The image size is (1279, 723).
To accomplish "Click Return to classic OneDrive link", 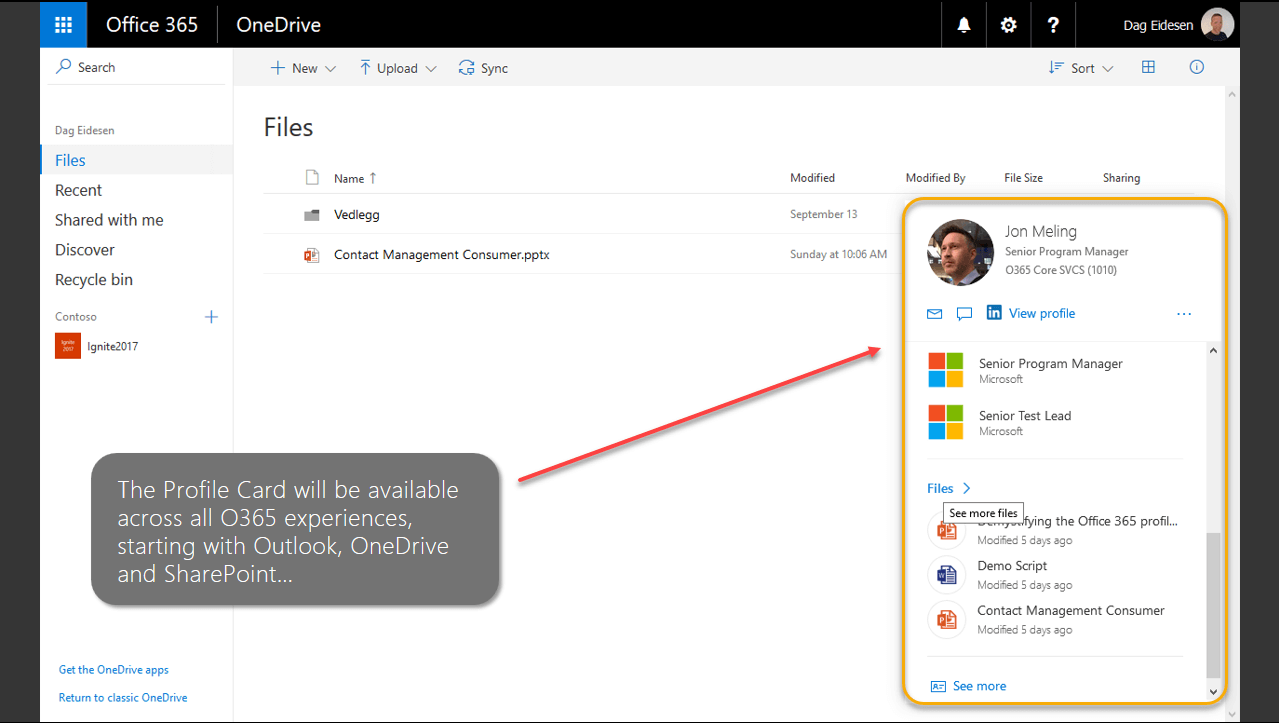I will tap(123, 697).
